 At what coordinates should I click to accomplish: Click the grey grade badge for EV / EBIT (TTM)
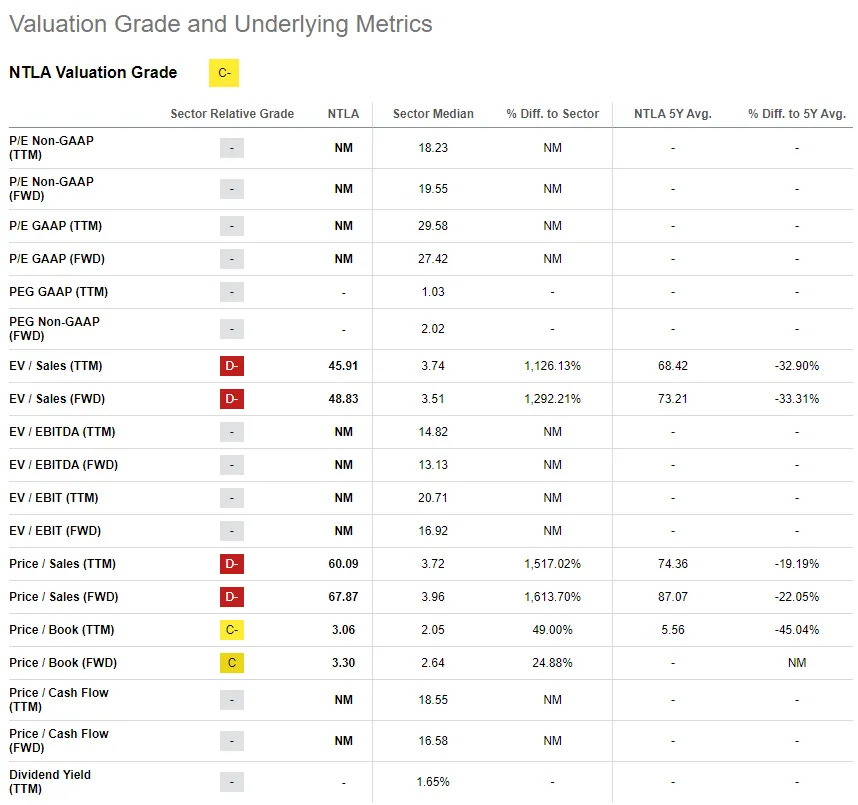(232, 498)
